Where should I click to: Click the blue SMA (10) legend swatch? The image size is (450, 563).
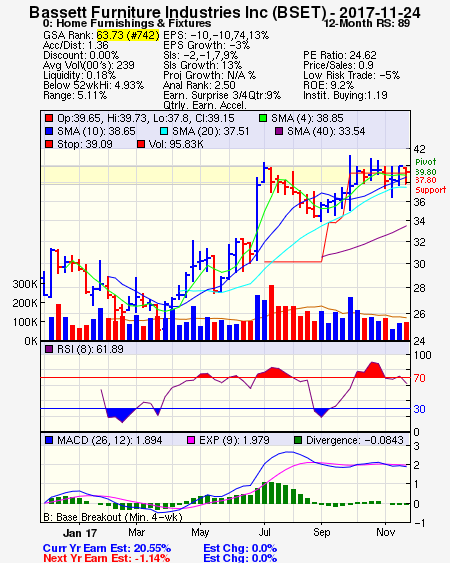[x=49, y=131]
